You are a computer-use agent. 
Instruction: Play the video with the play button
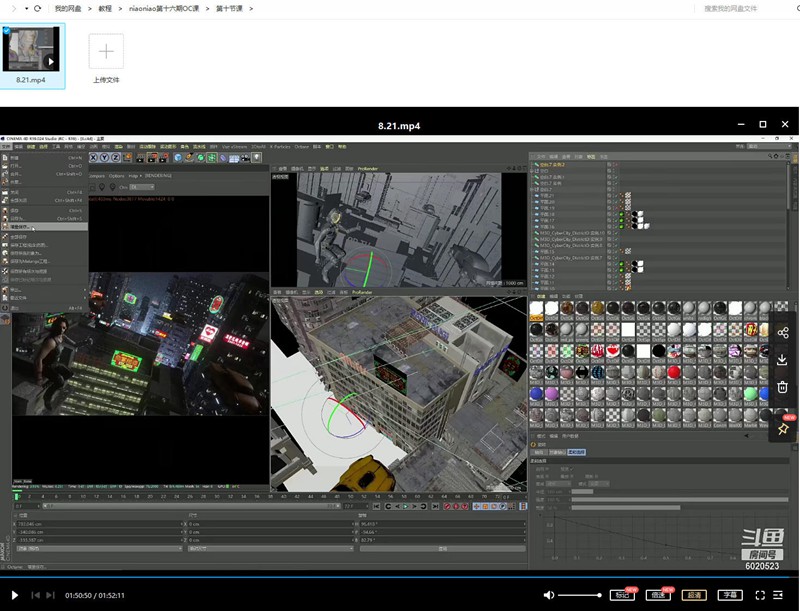[x=14, y=595]
